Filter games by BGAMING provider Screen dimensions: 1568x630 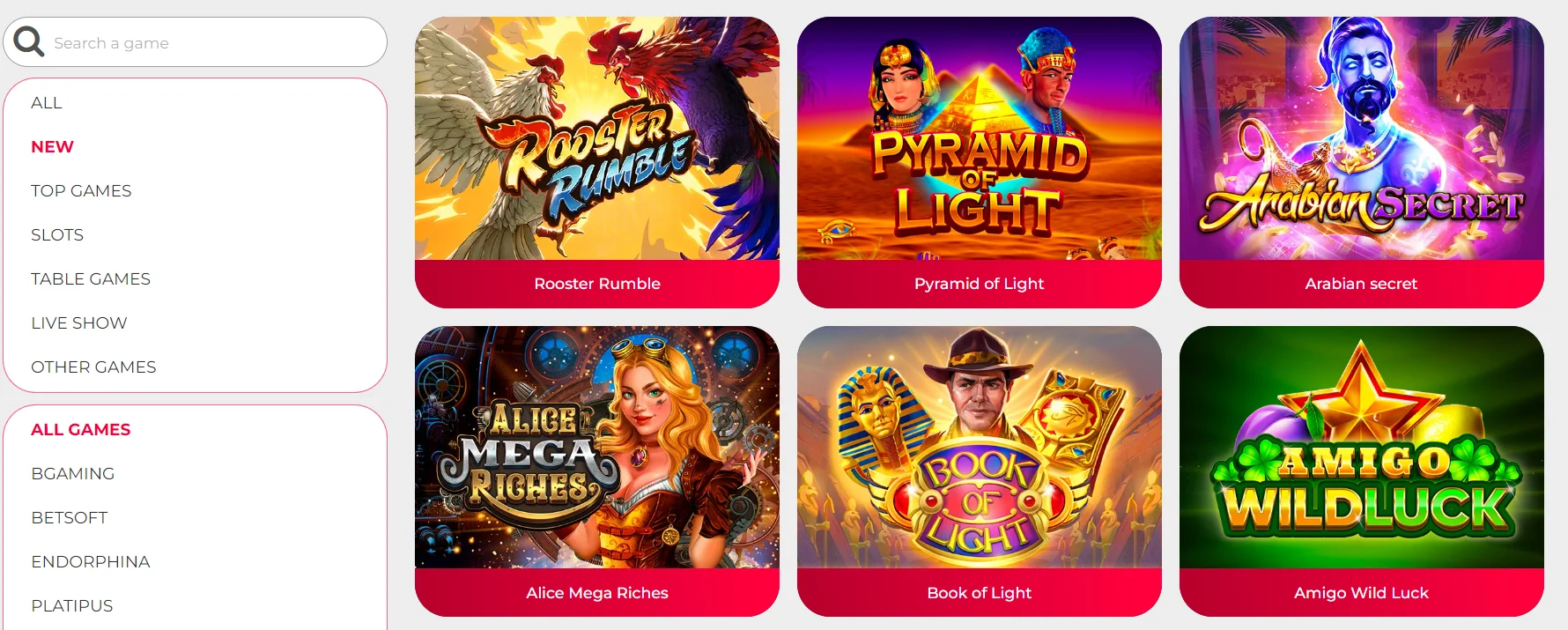point(73,474)
